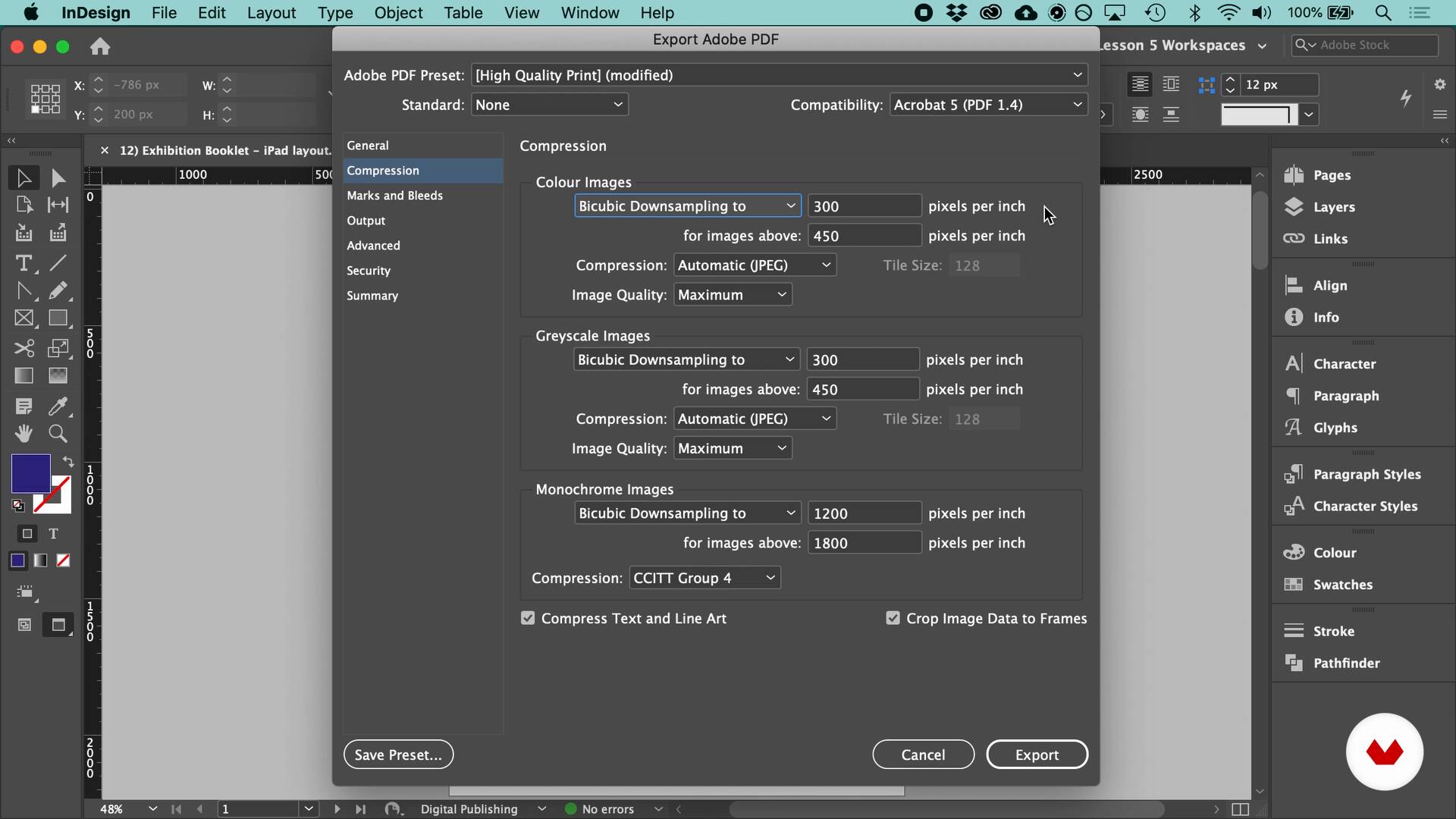1456x819 pixels.
Task: Open Monochrome Images Compression CCITT dropdown
Action: pos(704,578)
